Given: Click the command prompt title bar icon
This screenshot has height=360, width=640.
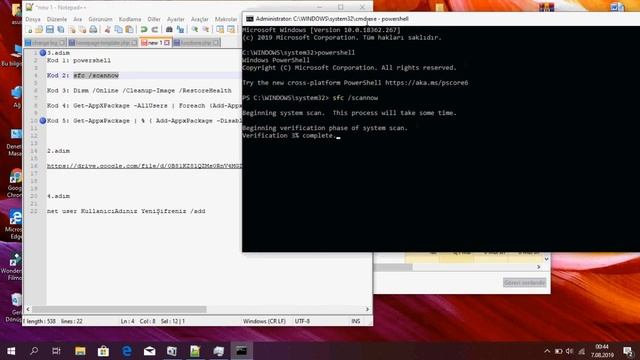Looking at the screenshot, I should 249,19.
